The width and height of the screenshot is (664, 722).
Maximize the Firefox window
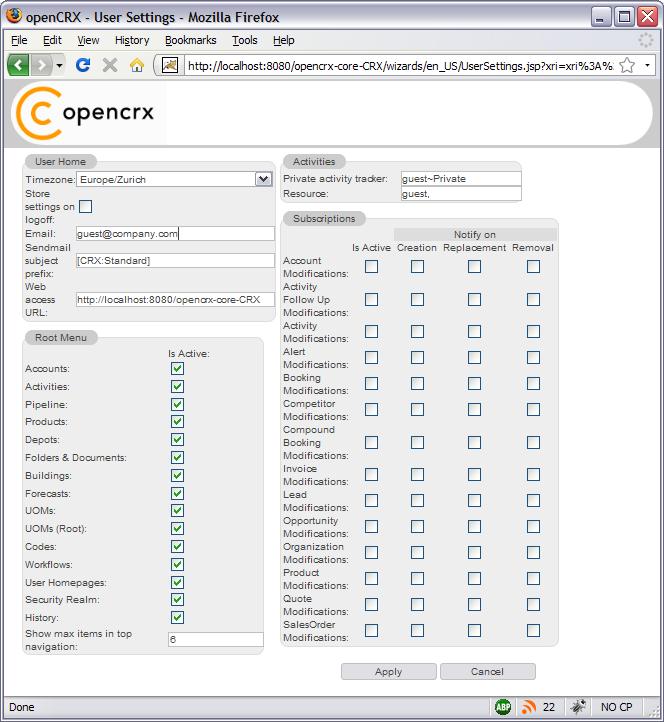coord(624,17)
